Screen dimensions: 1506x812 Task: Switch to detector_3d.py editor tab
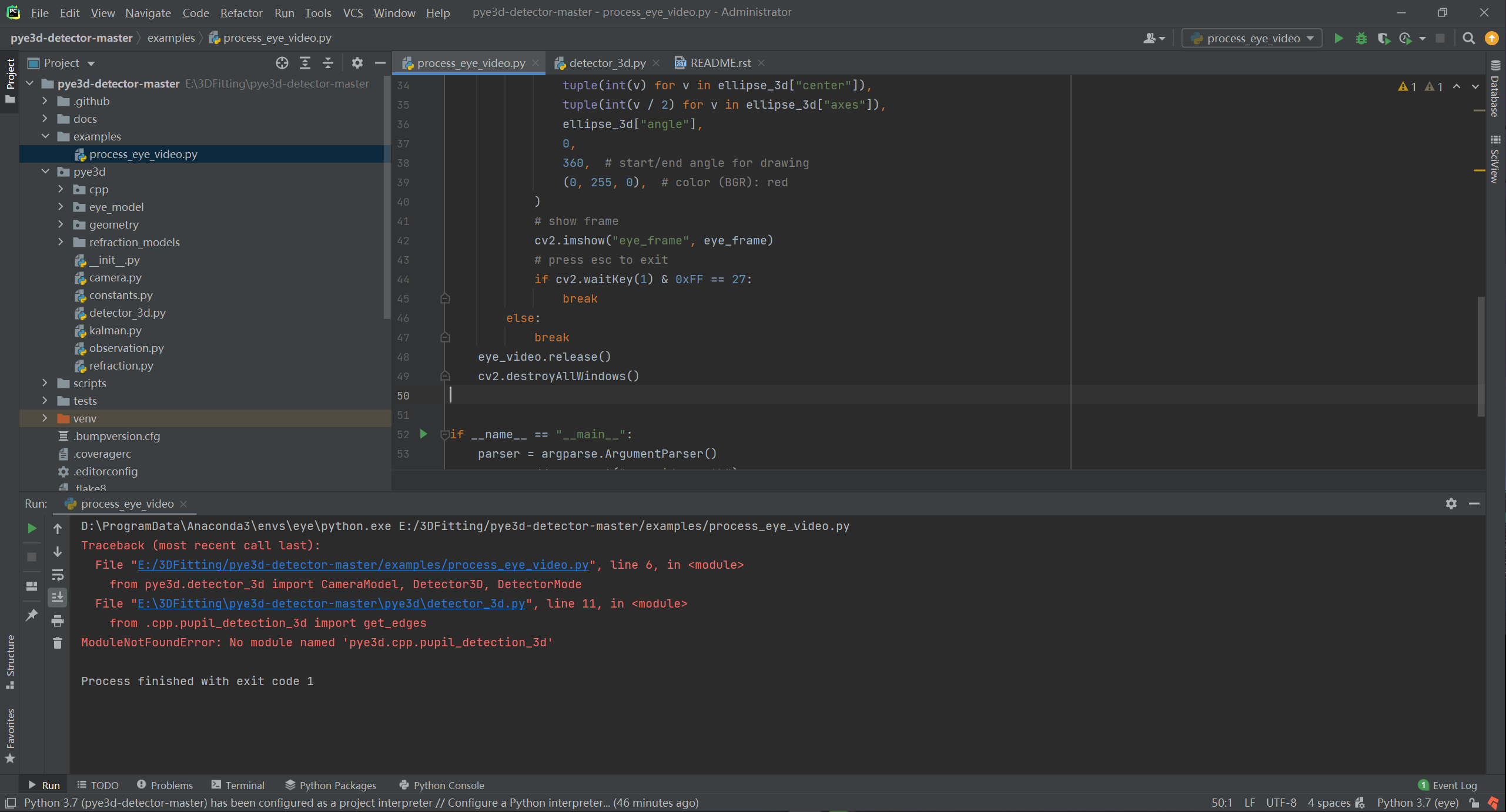click(607, 63)
